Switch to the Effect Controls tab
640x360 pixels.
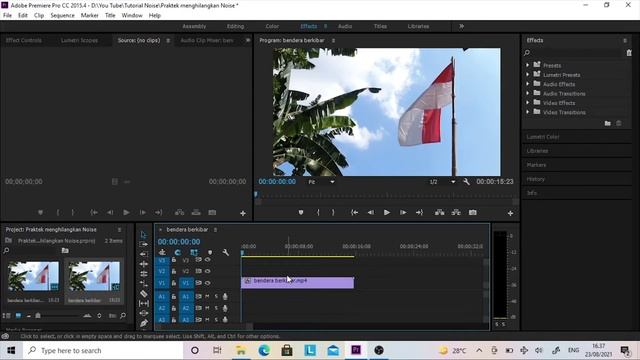click(24, 40)
